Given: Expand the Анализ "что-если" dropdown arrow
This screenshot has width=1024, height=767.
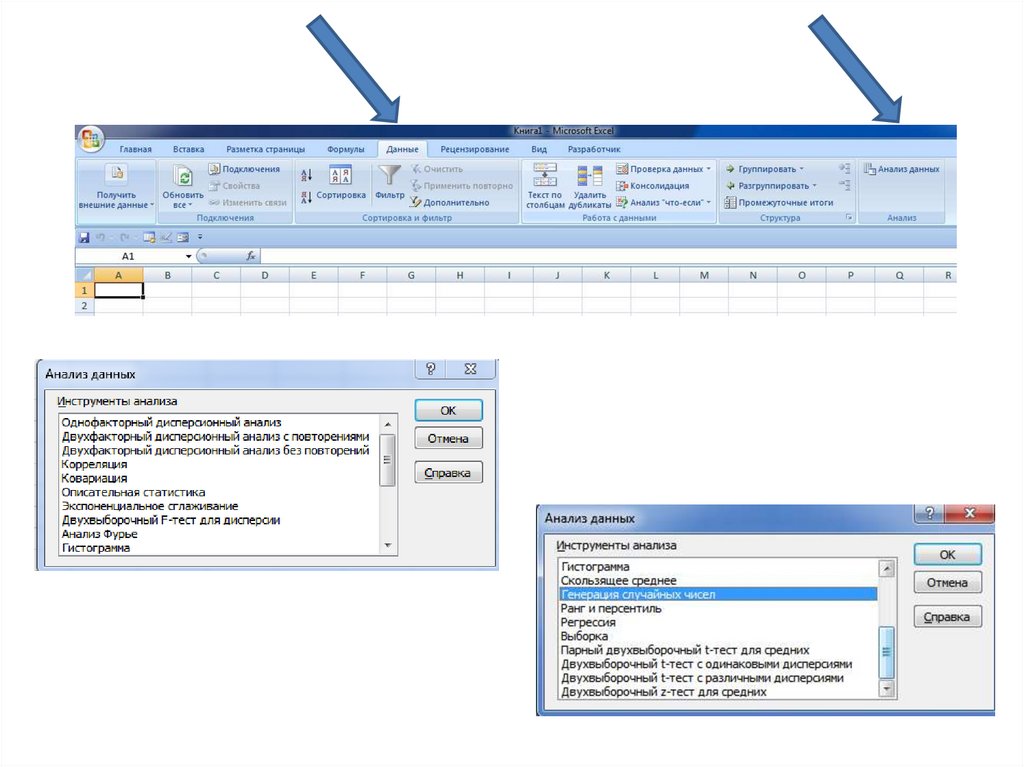Looking at the screenshot, I should [709, 203].
